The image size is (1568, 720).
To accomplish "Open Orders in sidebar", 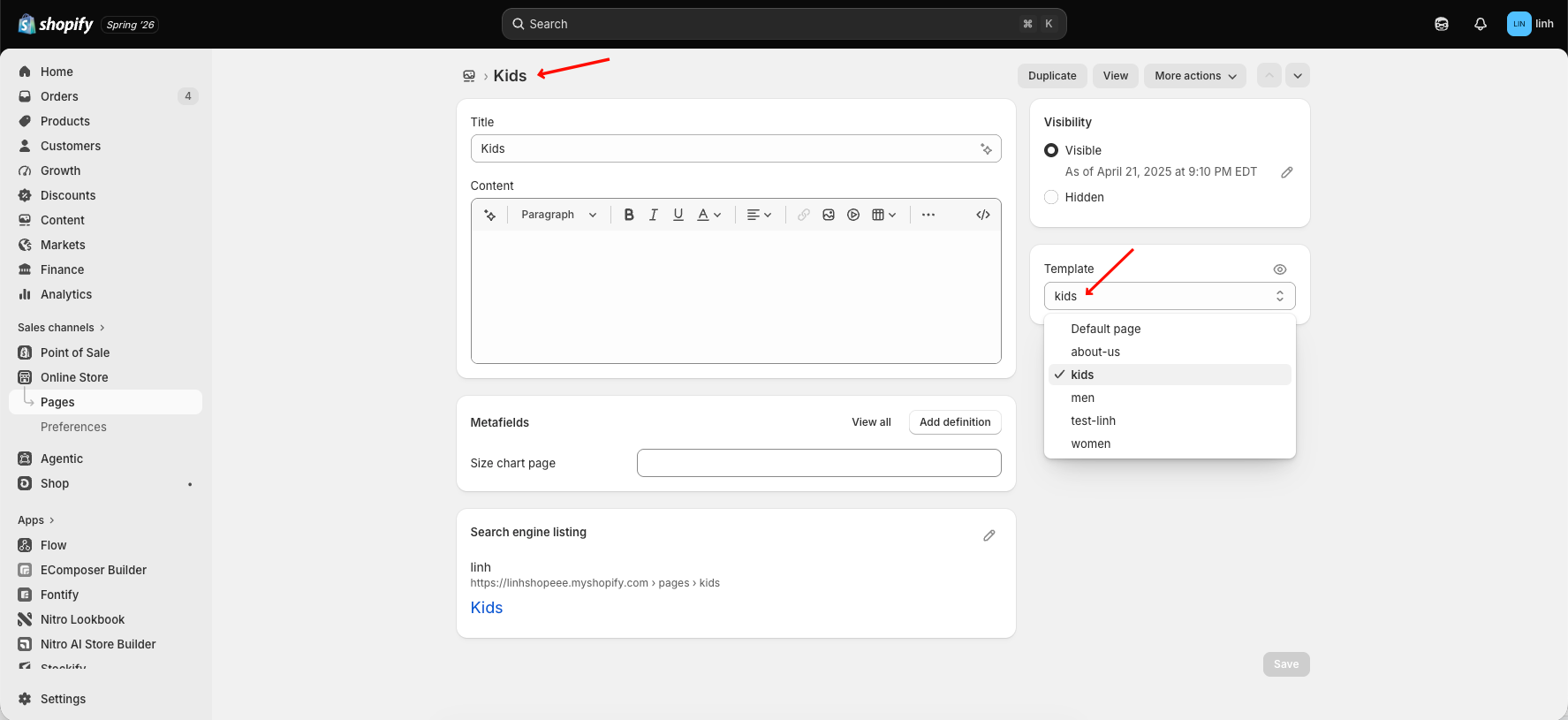I will click(x=106, y=96).
